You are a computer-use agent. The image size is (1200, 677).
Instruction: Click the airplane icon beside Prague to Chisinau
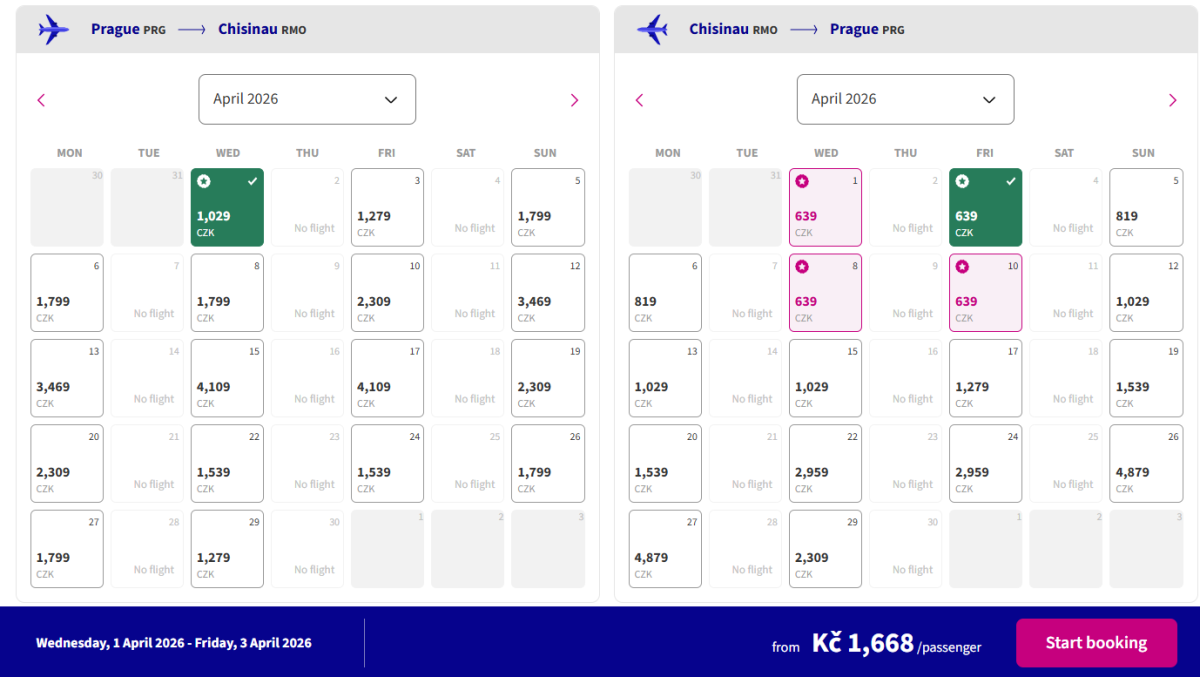53,29
